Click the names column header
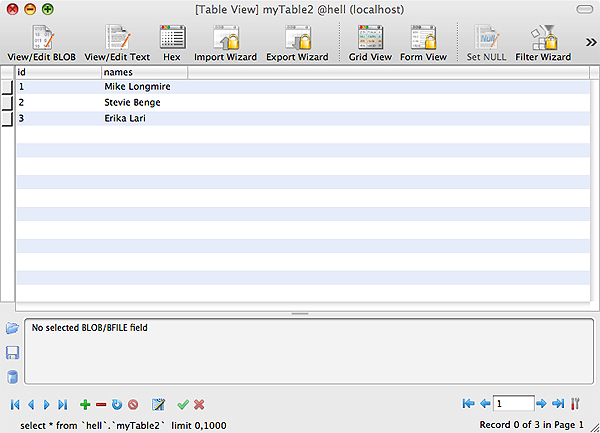 click(145, 72)
